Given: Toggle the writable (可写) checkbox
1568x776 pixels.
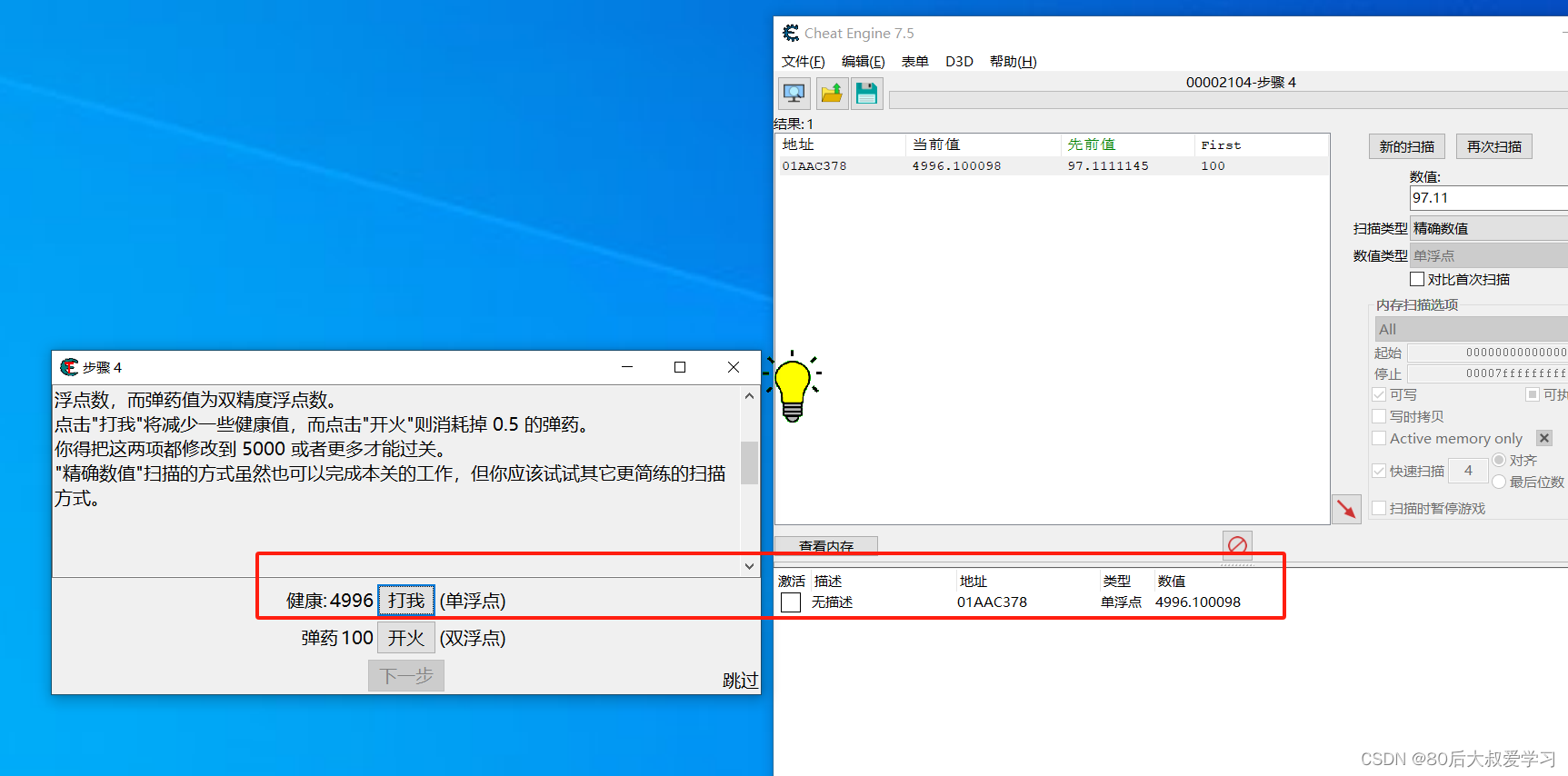Looking at the screenshot, I should [x=1379, y=394].
